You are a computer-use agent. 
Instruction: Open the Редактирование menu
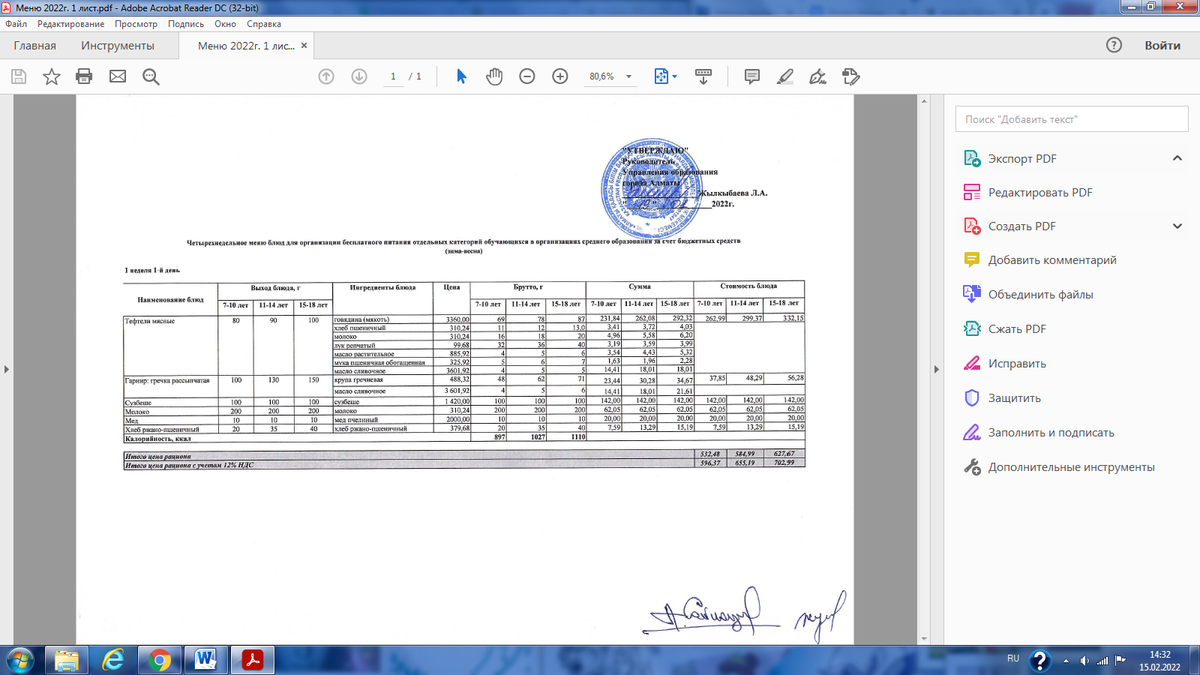(x=69, y=22)
